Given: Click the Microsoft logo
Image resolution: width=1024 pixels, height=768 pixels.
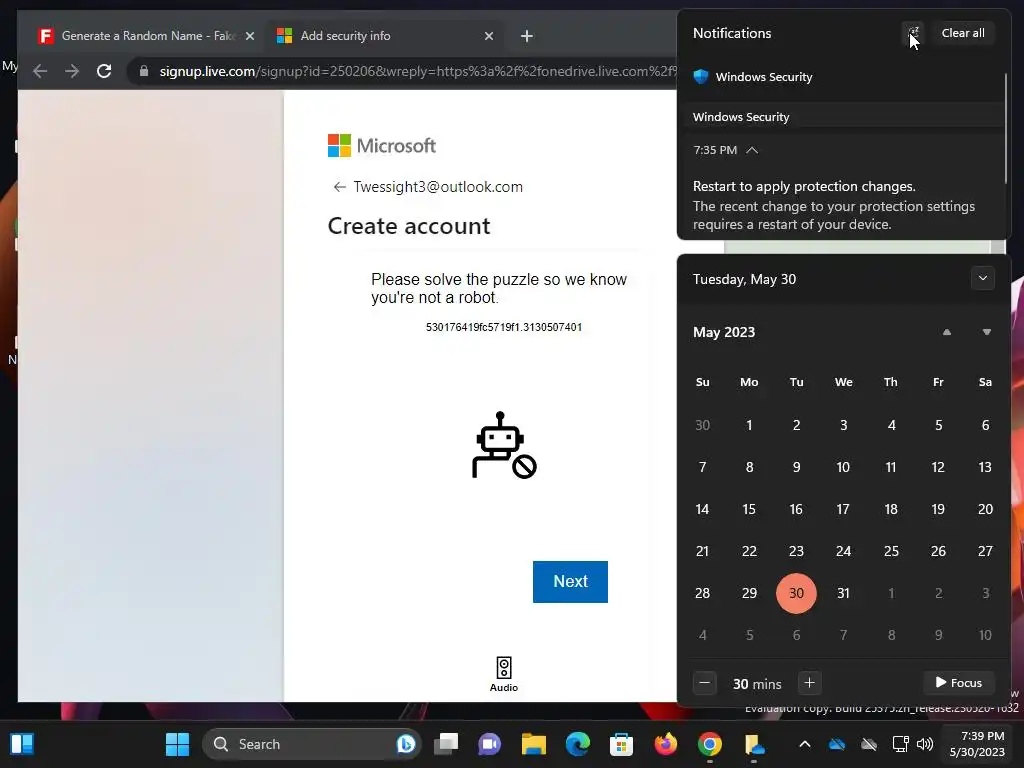Looking at the screenshot, I should click(x=381, y=146).
